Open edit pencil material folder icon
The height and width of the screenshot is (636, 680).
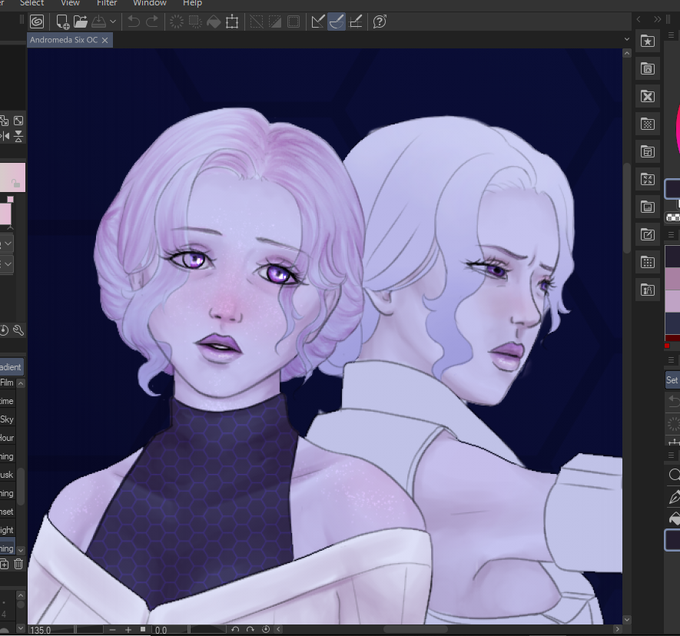(x=647, y=235)
